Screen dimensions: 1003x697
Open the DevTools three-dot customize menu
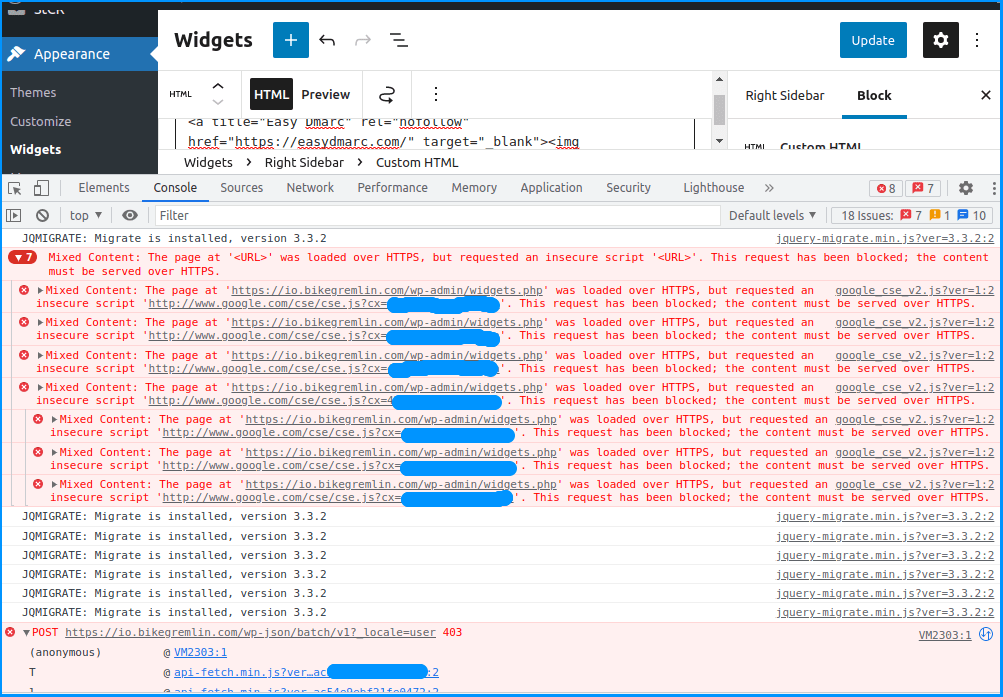[x=993, y=188]
